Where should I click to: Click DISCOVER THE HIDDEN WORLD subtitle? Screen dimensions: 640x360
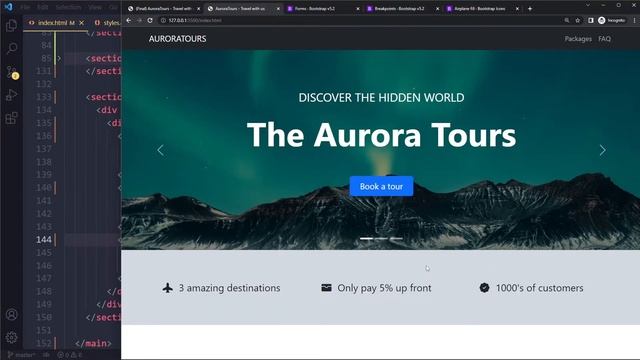tap(381, 98)
